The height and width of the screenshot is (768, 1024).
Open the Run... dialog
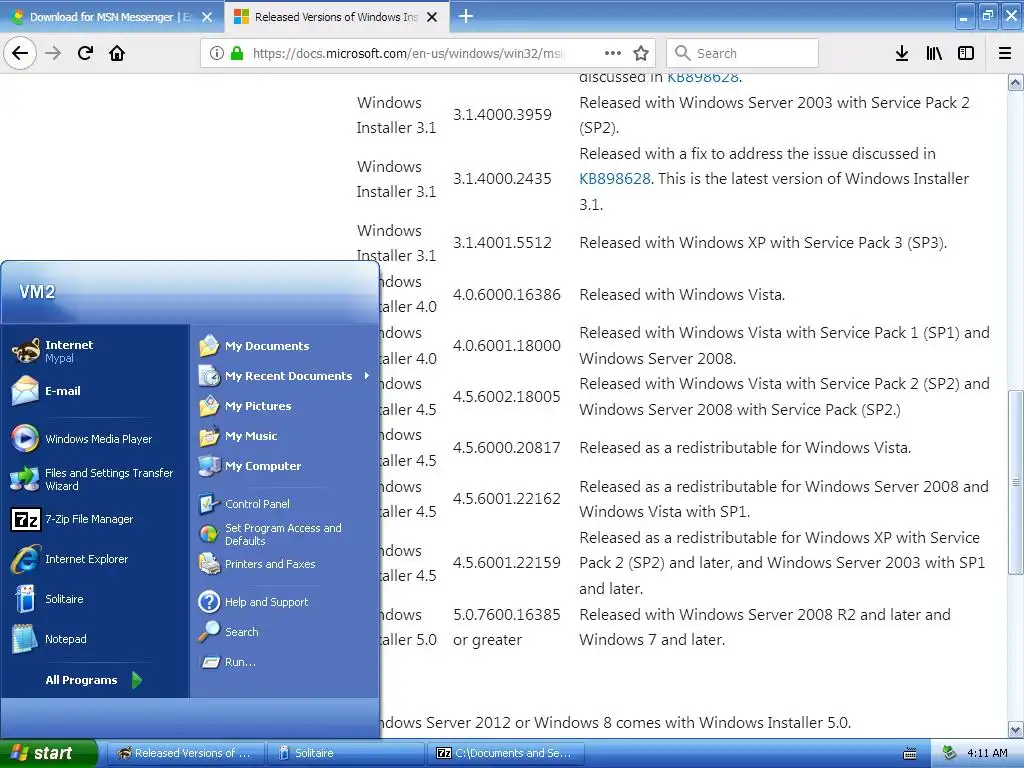(x=284, y=662)
